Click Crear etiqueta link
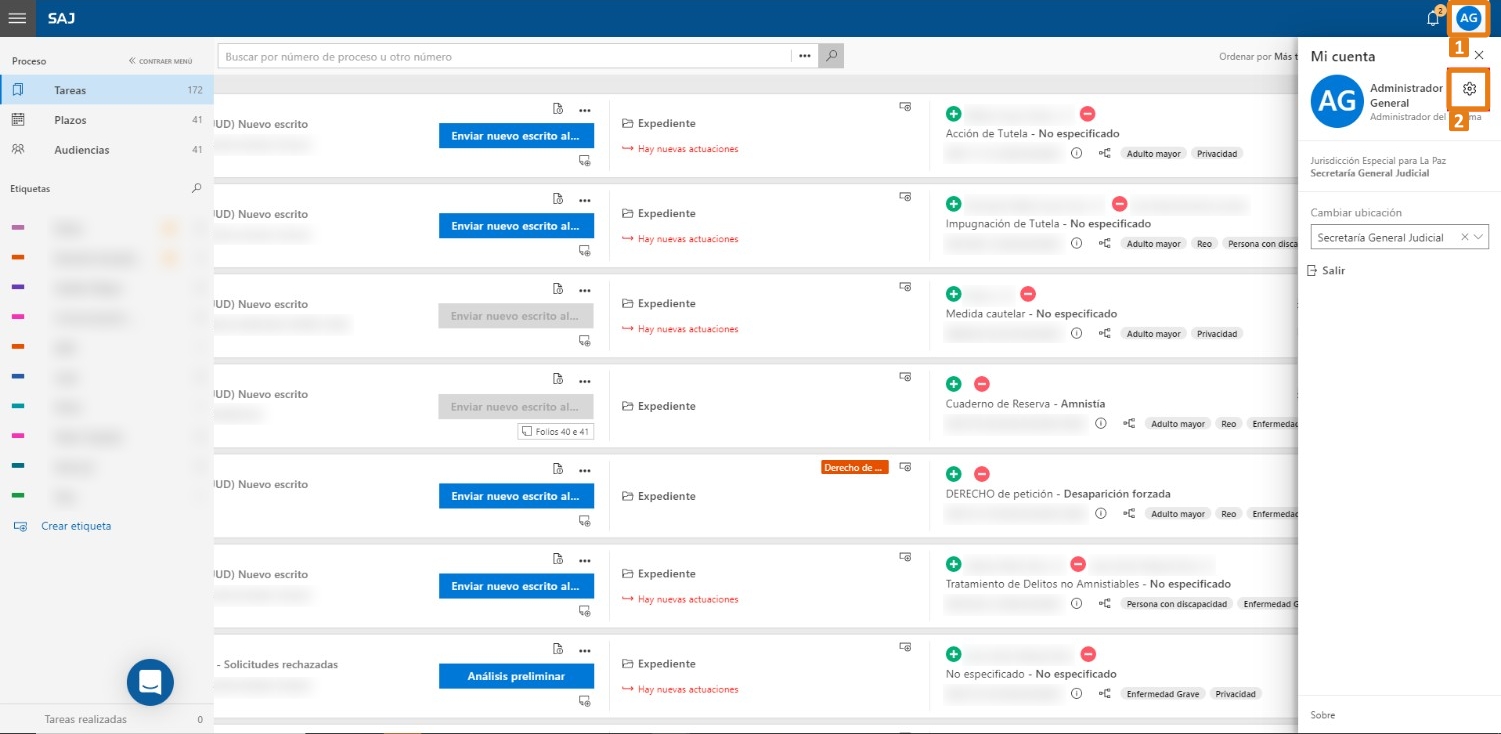The width and height of the screenshot is (1501, 734). pos(76,526)
